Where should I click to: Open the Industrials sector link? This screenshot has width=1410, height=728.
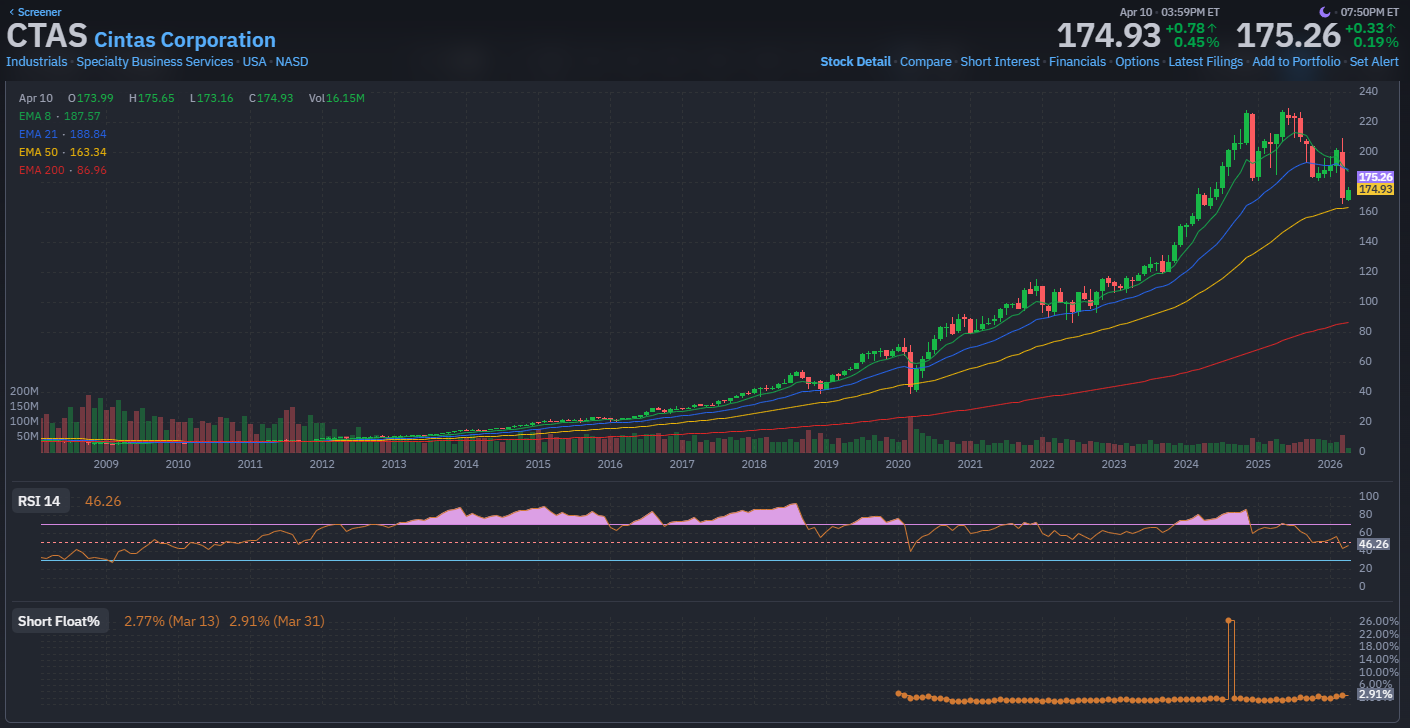point(37,62)
